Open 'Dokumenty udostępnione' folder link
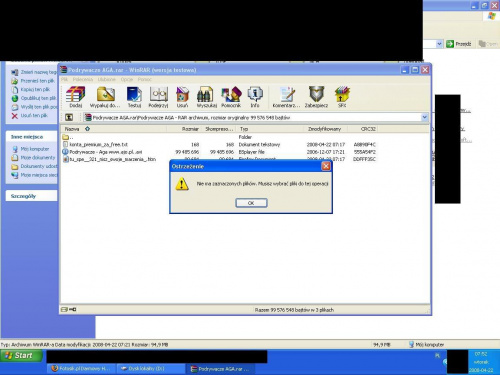 point(34,166)
